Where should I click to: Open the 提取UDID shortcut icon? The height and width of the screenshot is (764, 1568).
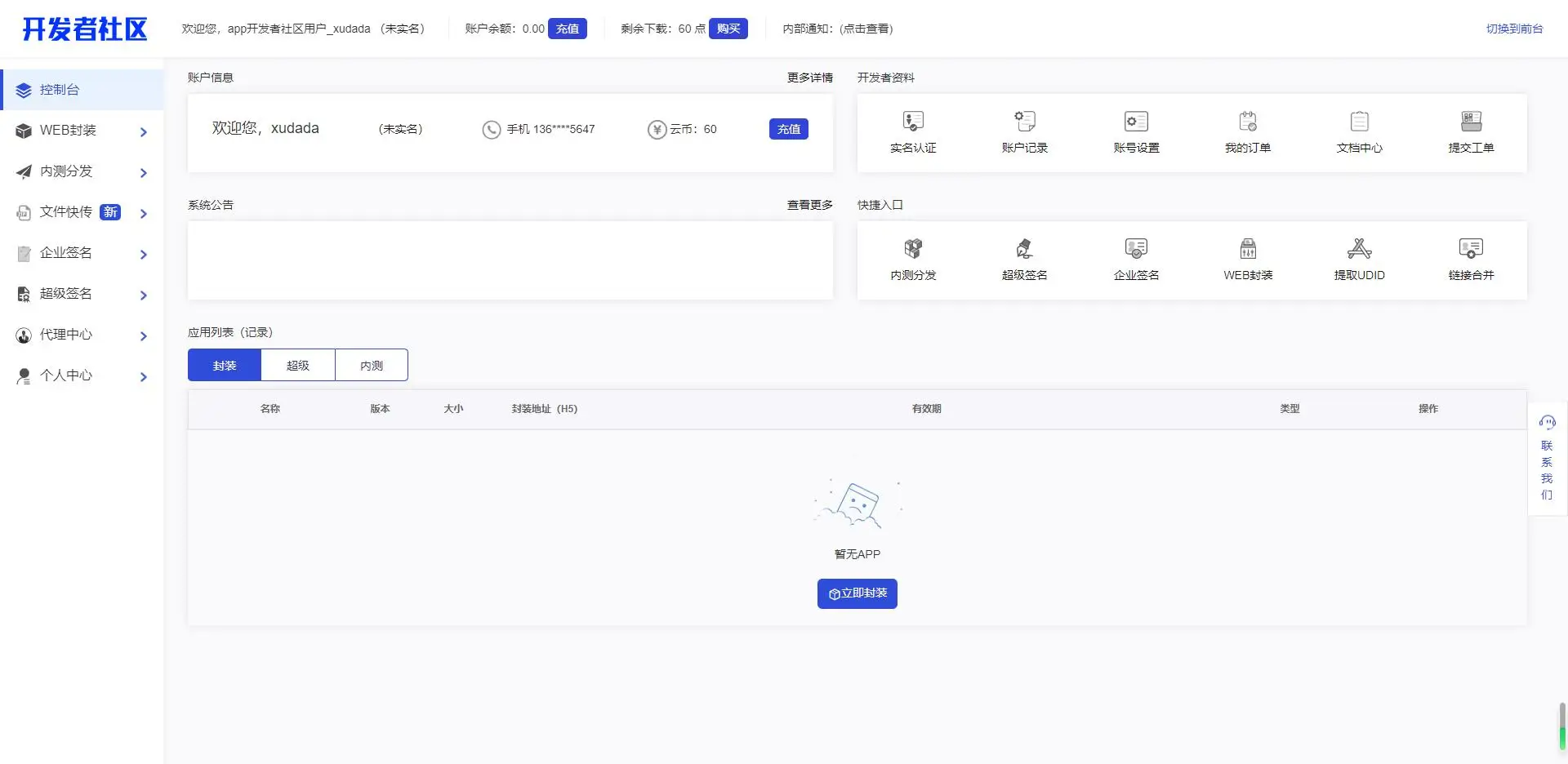click(x=1359, y=249)
